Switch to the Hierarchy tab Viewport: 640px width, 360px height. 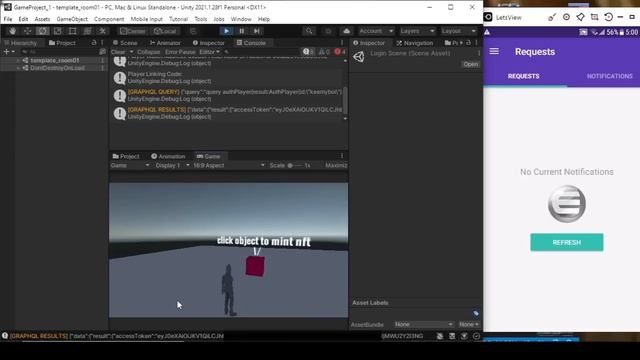(20, 43)
